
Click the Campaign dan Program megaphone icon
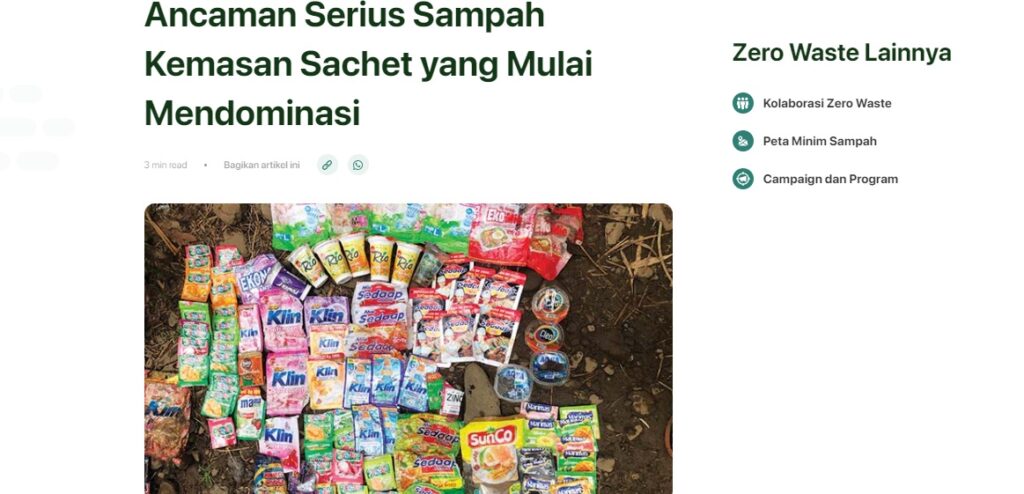[743, 178]
